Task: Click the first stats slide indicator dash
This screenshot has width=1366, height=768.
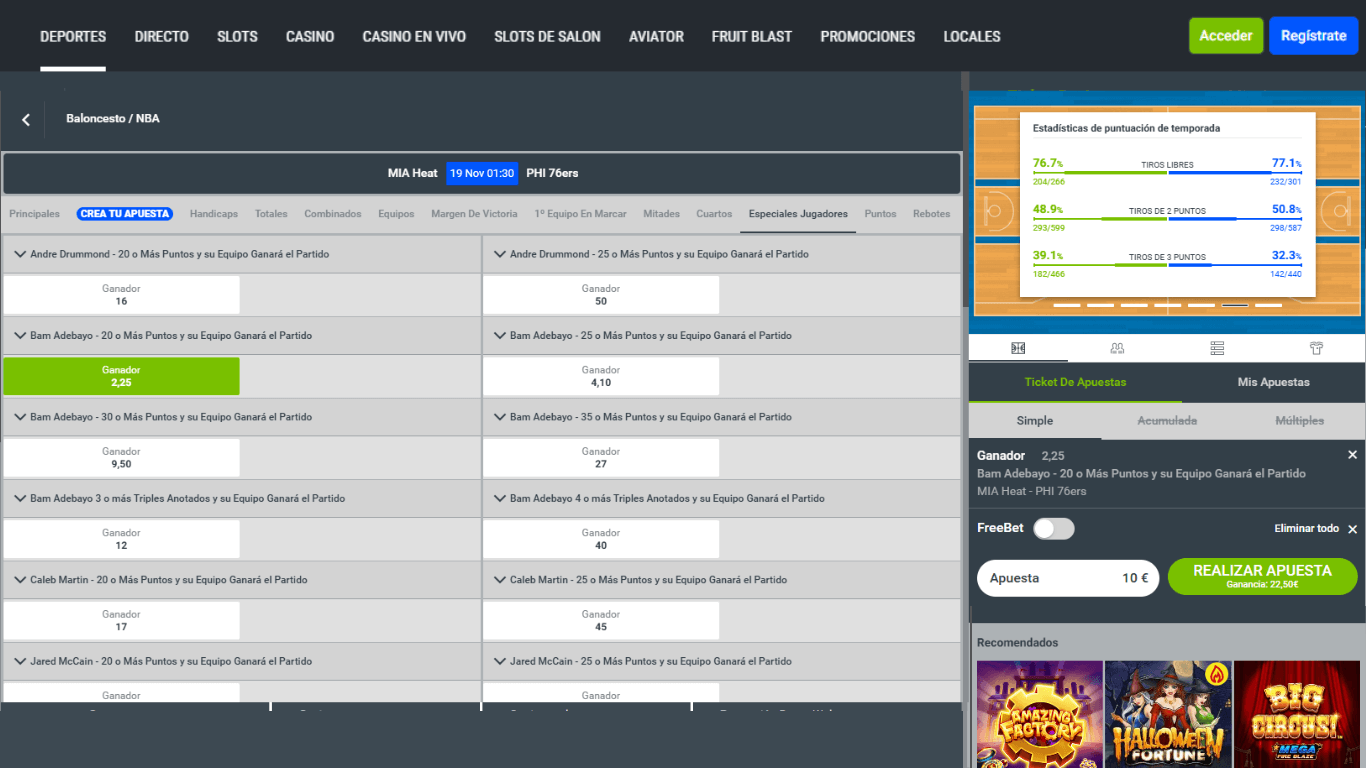Action: pyautogui.click(x=1067, y=305)
